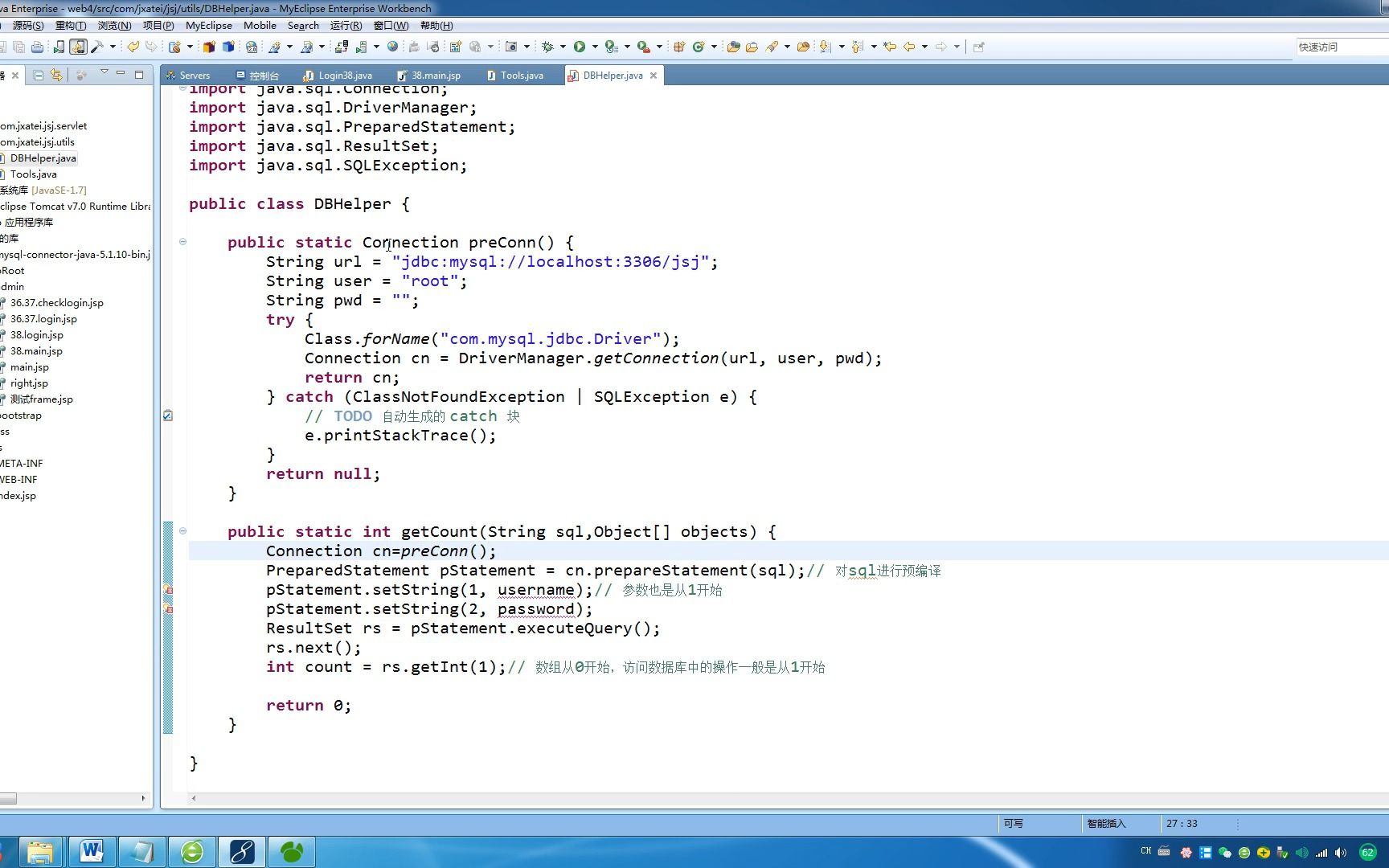Collapse the preConn method fold marker

pos(182,242)
